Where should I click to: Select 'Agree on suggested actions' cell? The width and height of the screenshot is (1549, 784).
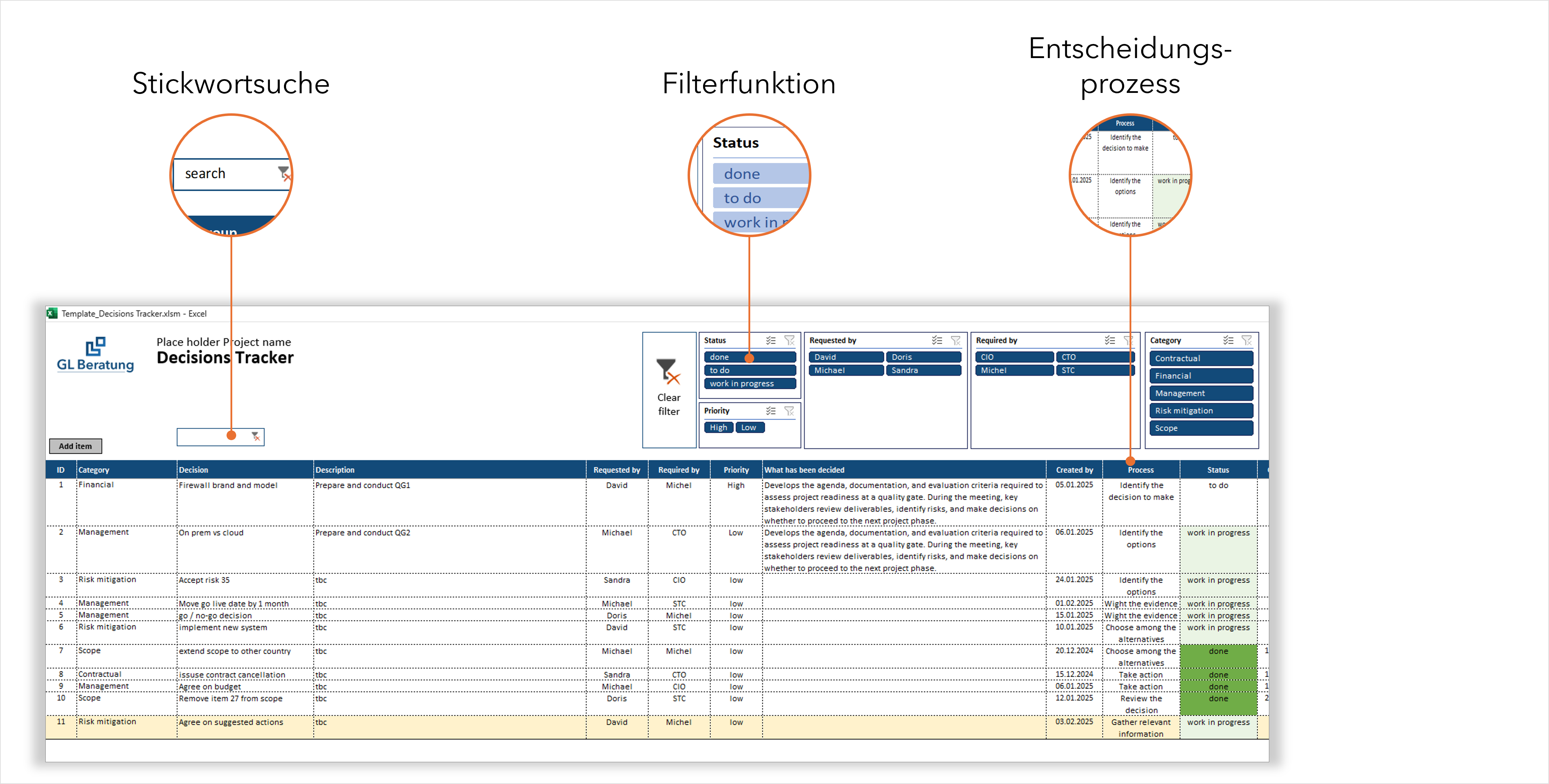point(245,727)
